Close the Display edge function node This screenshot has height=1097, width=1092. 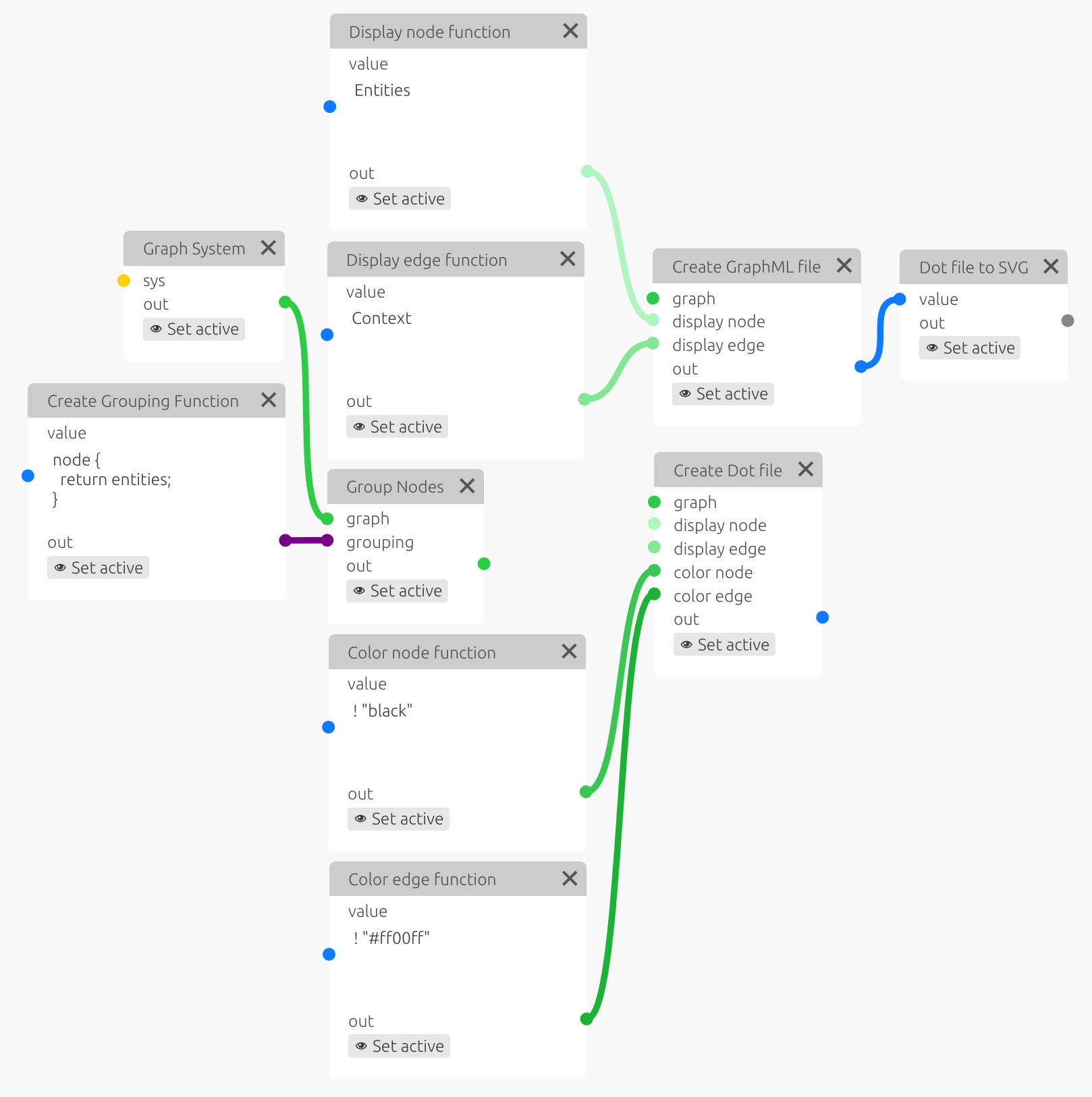568,259
